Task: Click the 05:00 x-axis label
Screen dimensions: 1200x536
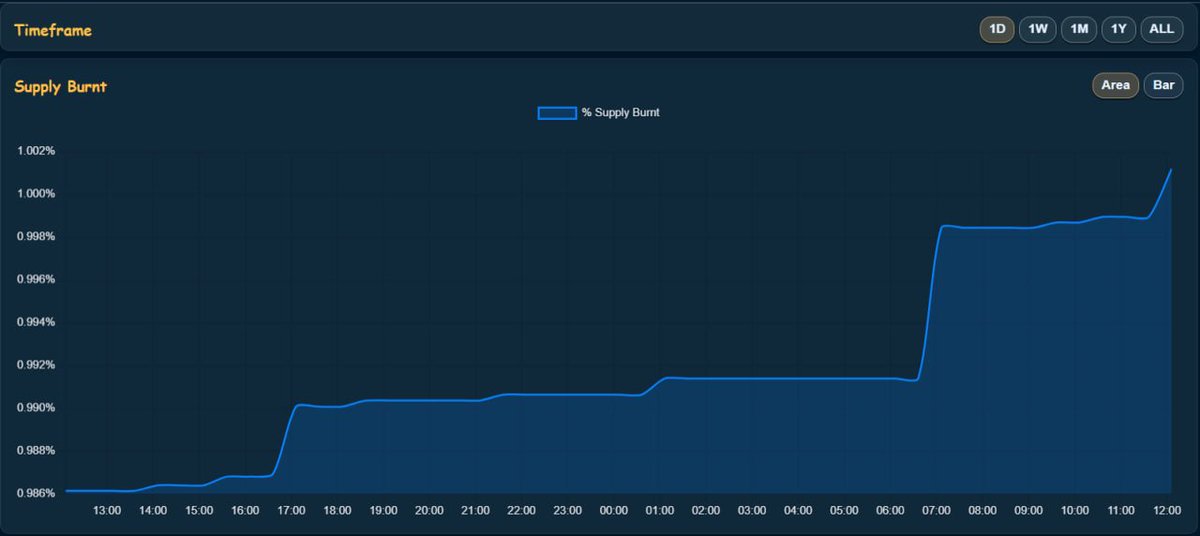Action: (x=844, y=511)
